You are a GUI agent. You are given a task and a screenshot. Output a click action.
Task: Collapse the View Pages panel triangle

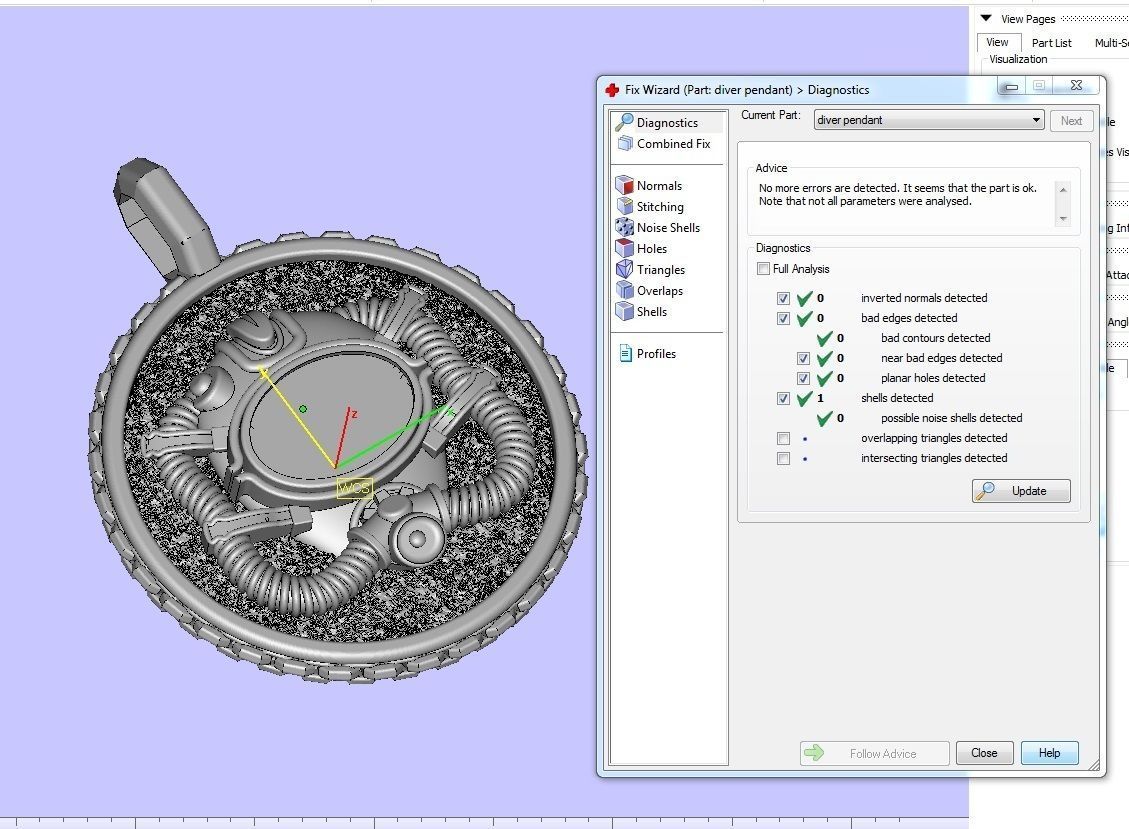[x=986, y=18]
